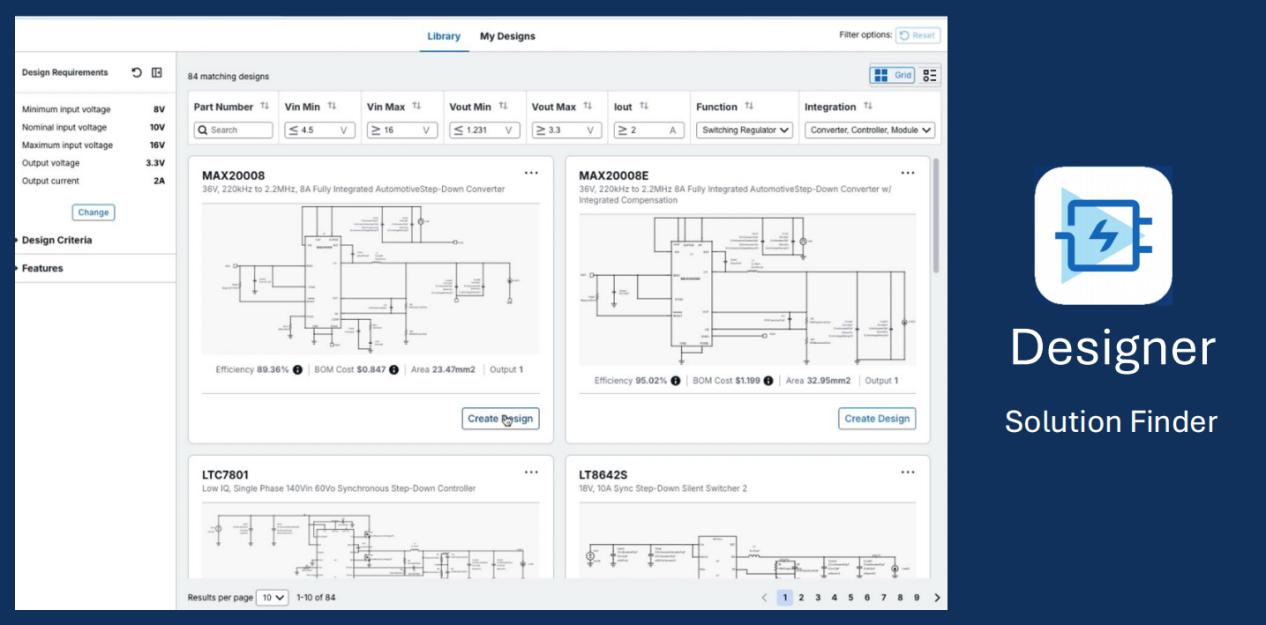Open Results per page dropdown
1266x625 pixels.
tap(272, 597)
